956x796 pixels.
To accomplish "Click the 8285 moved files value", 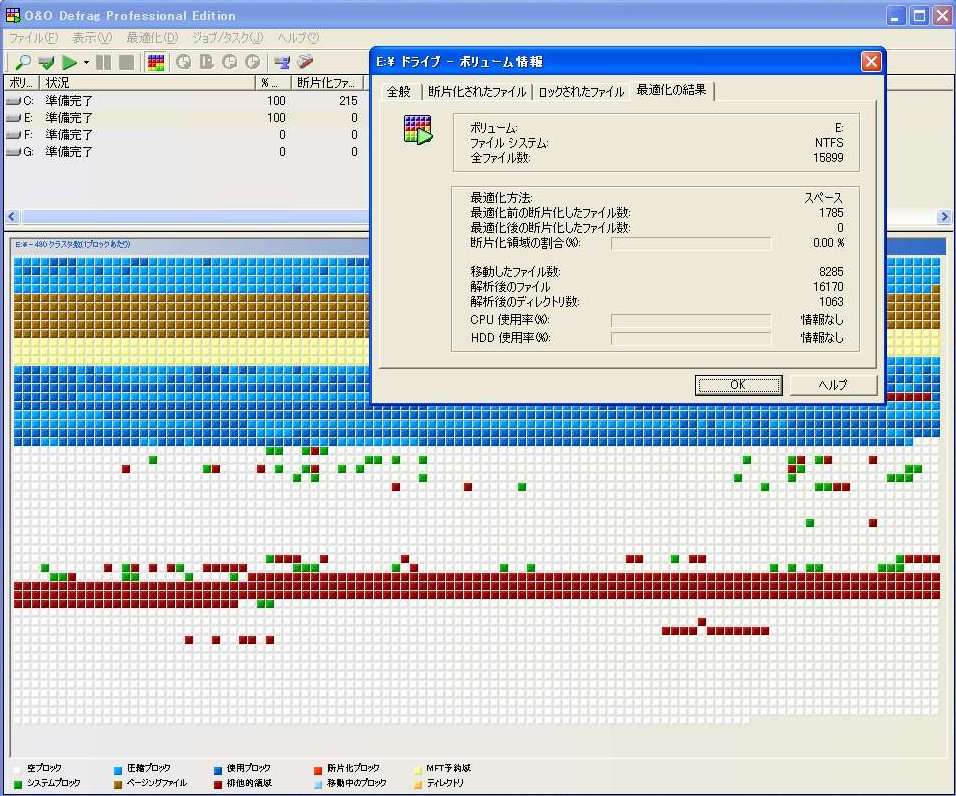I will click(831, 272).
